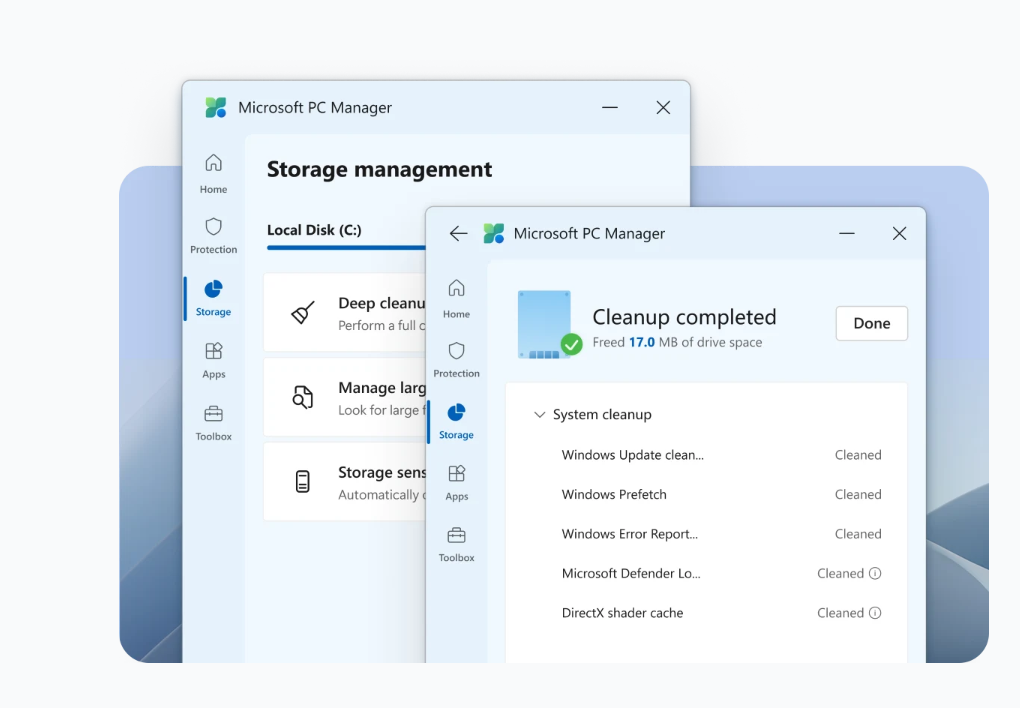Click the Microsoft Defender Lo... row label

(631, 573)
